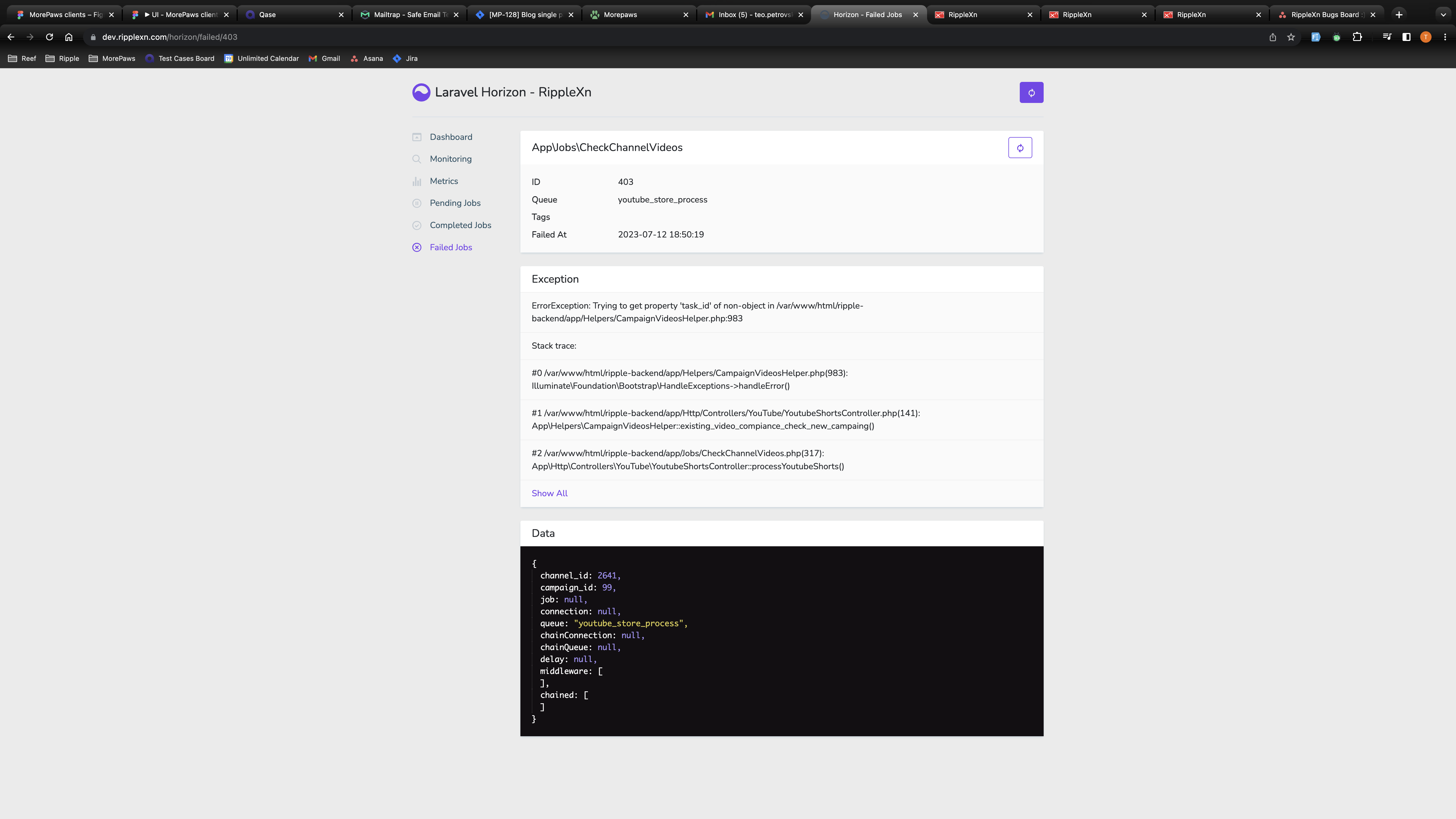
Task: Click the ErrorException message text
Action: pyautogui.click(x=697, y=312)
